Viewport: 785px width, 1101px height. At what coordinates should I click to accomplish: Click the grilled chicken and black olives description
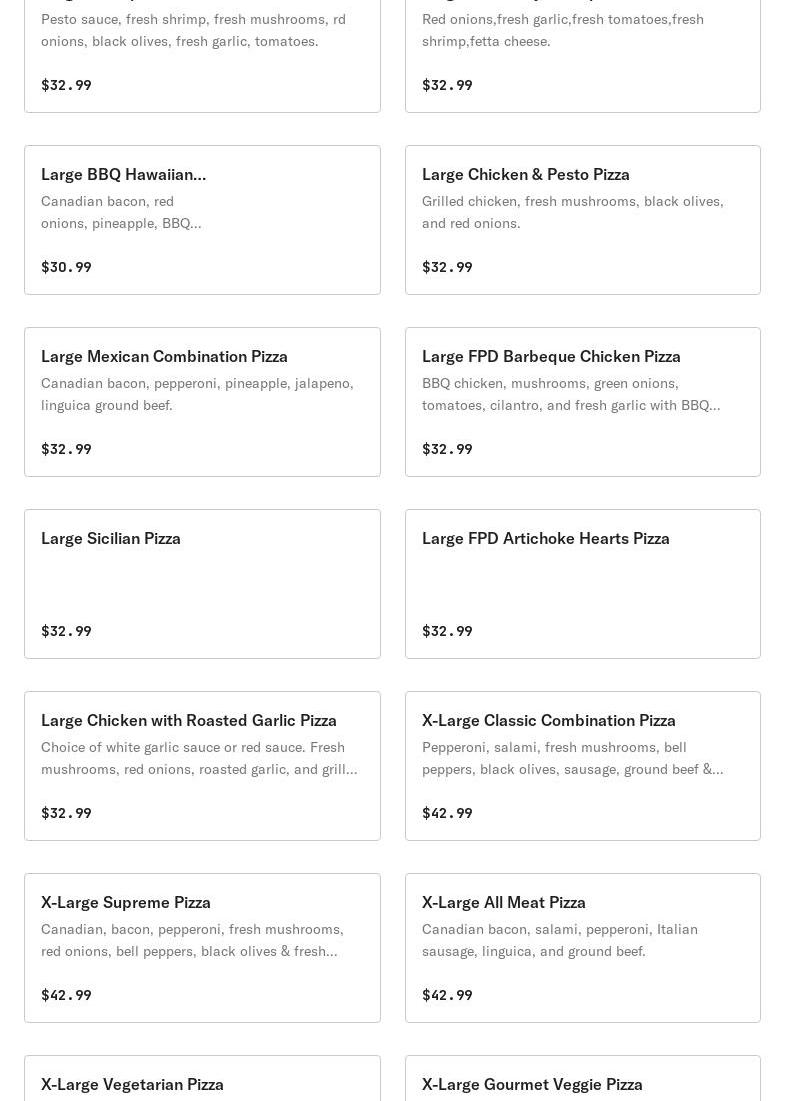[572, 212]
